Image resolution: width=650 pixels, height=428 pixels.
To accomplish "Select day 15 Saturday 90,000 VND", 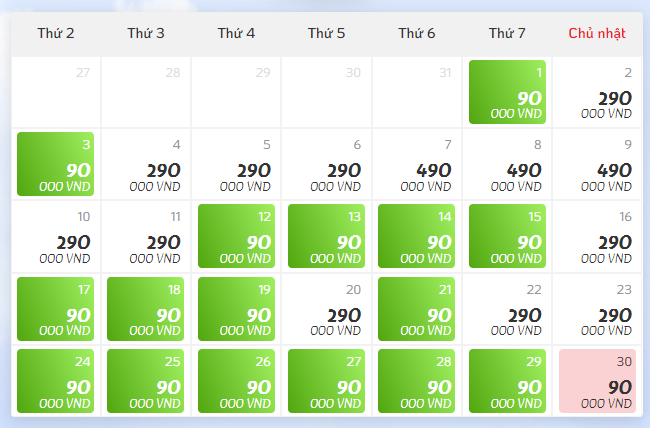I will (507, 236).
